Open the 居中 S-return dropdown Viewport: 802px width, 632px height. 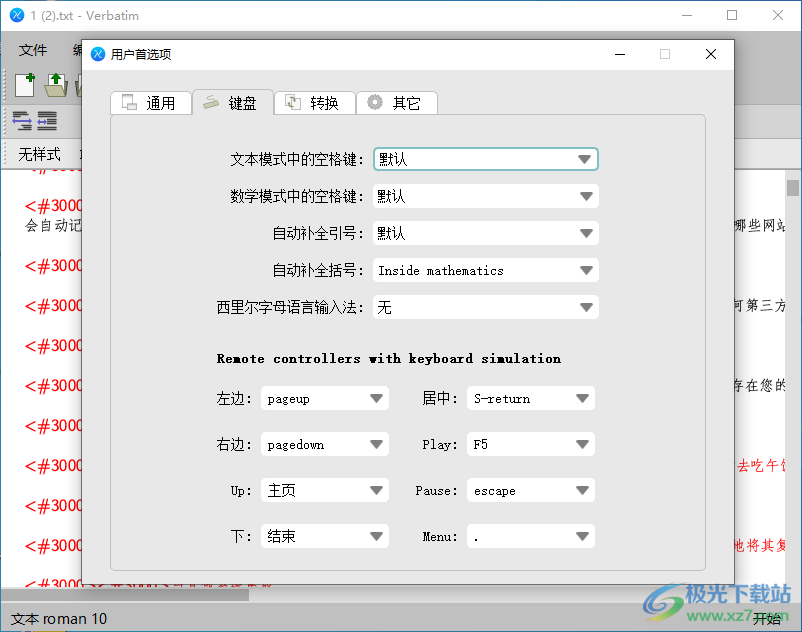pyautogui.click(x=530, y=398)
